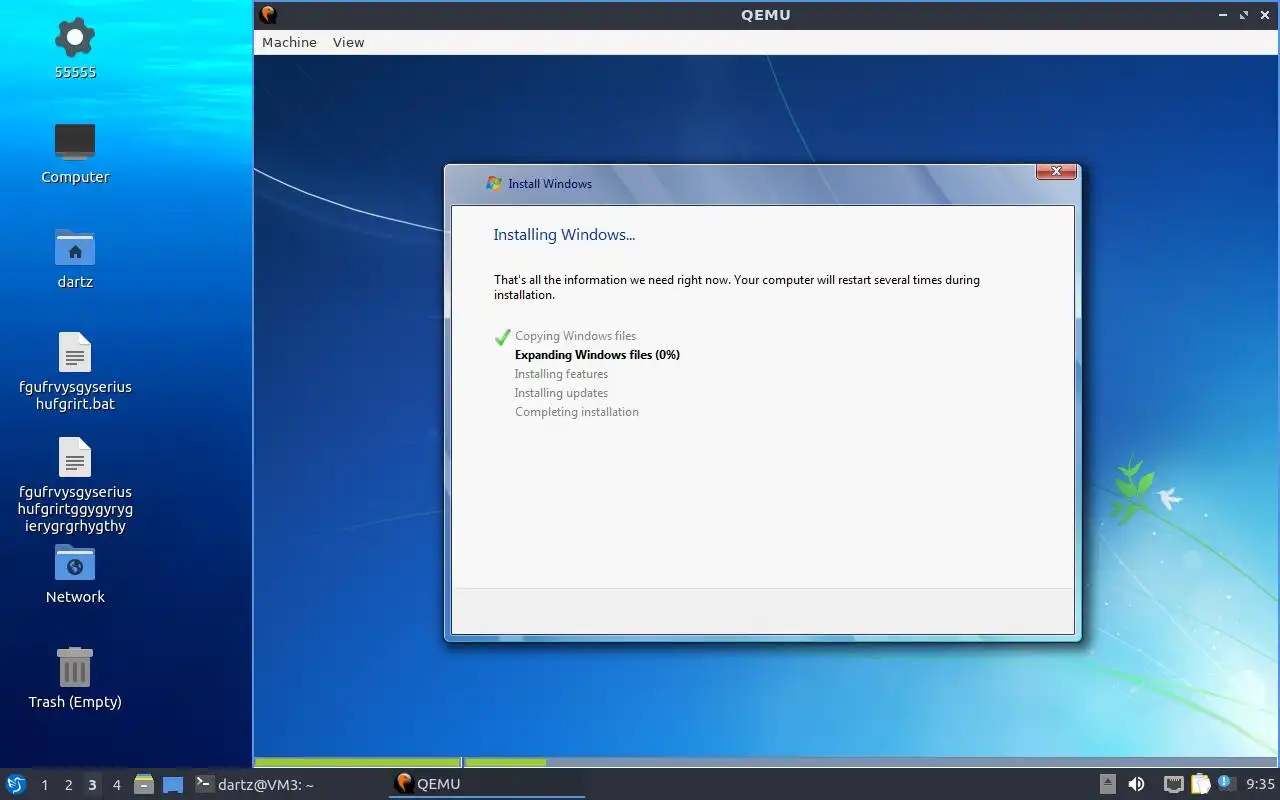Minimize the QEMU window
Screen dimensions: 1280x800
(1223, 15)
